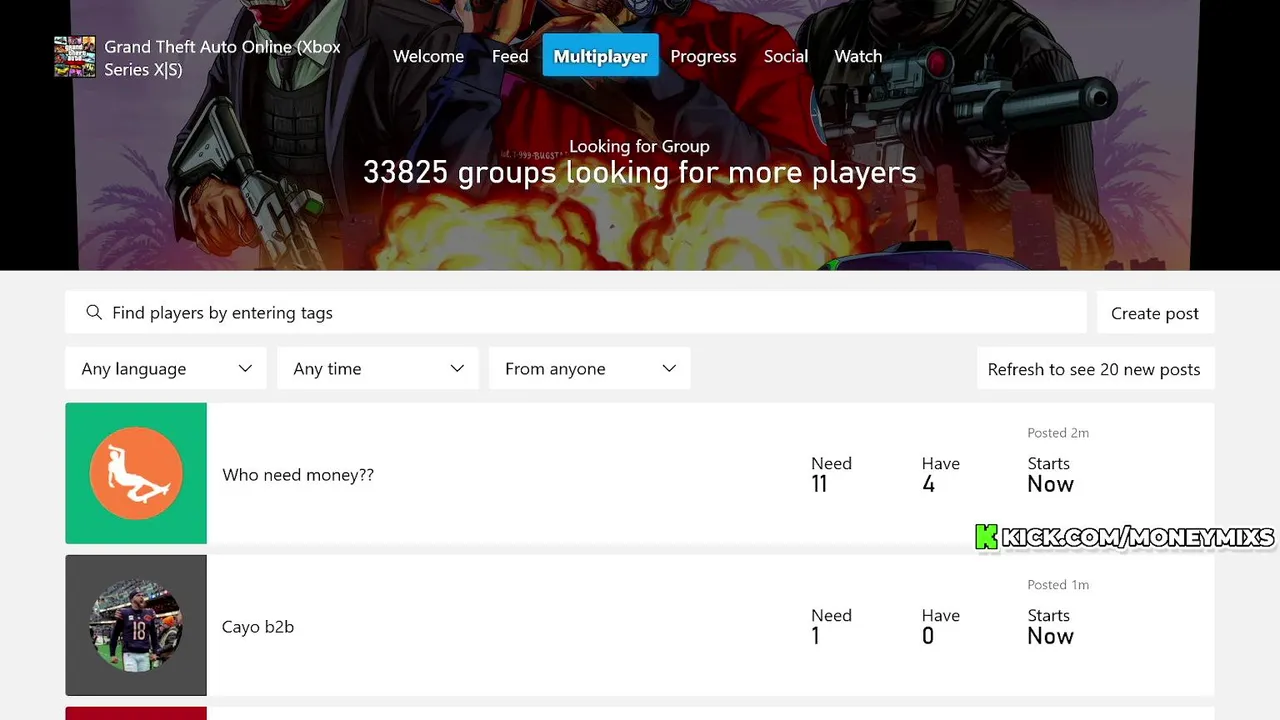Click the search magnifier icon
The image size is (1280, 720).
click(x=94, y=313)
